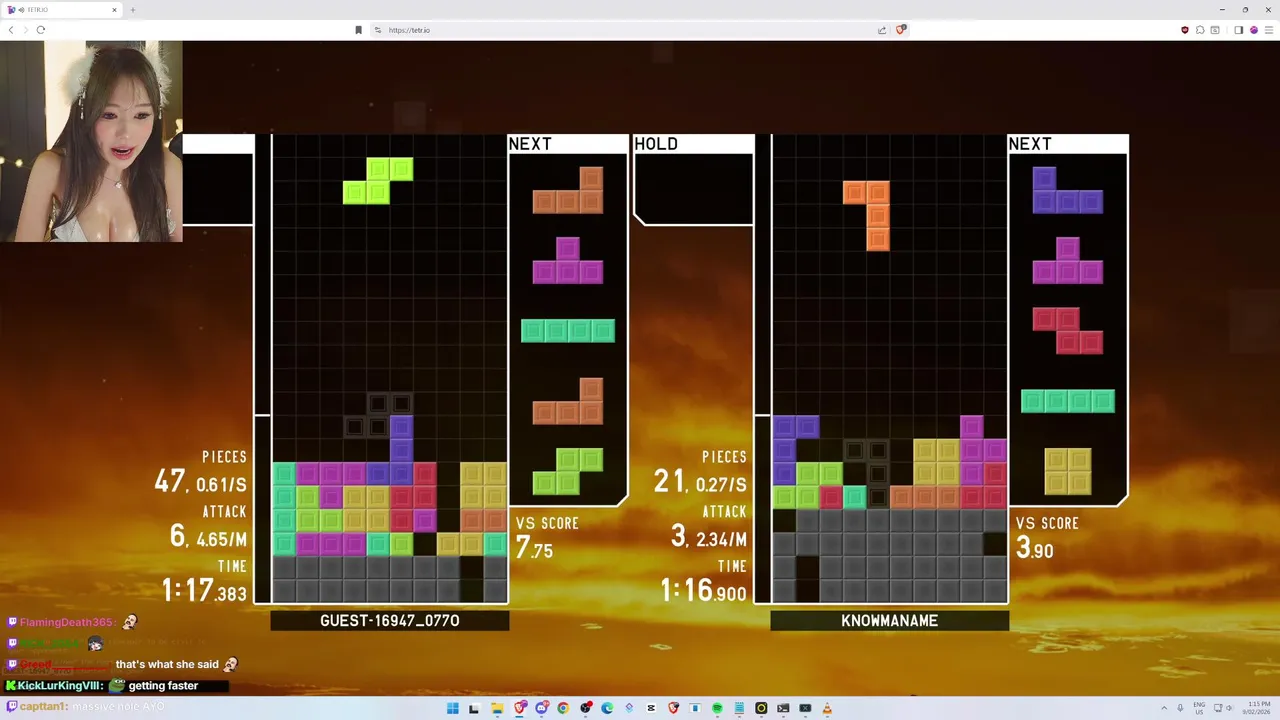
Task: Click the taskbar clock showing 1:15 PM
Action: (1258, 708)
